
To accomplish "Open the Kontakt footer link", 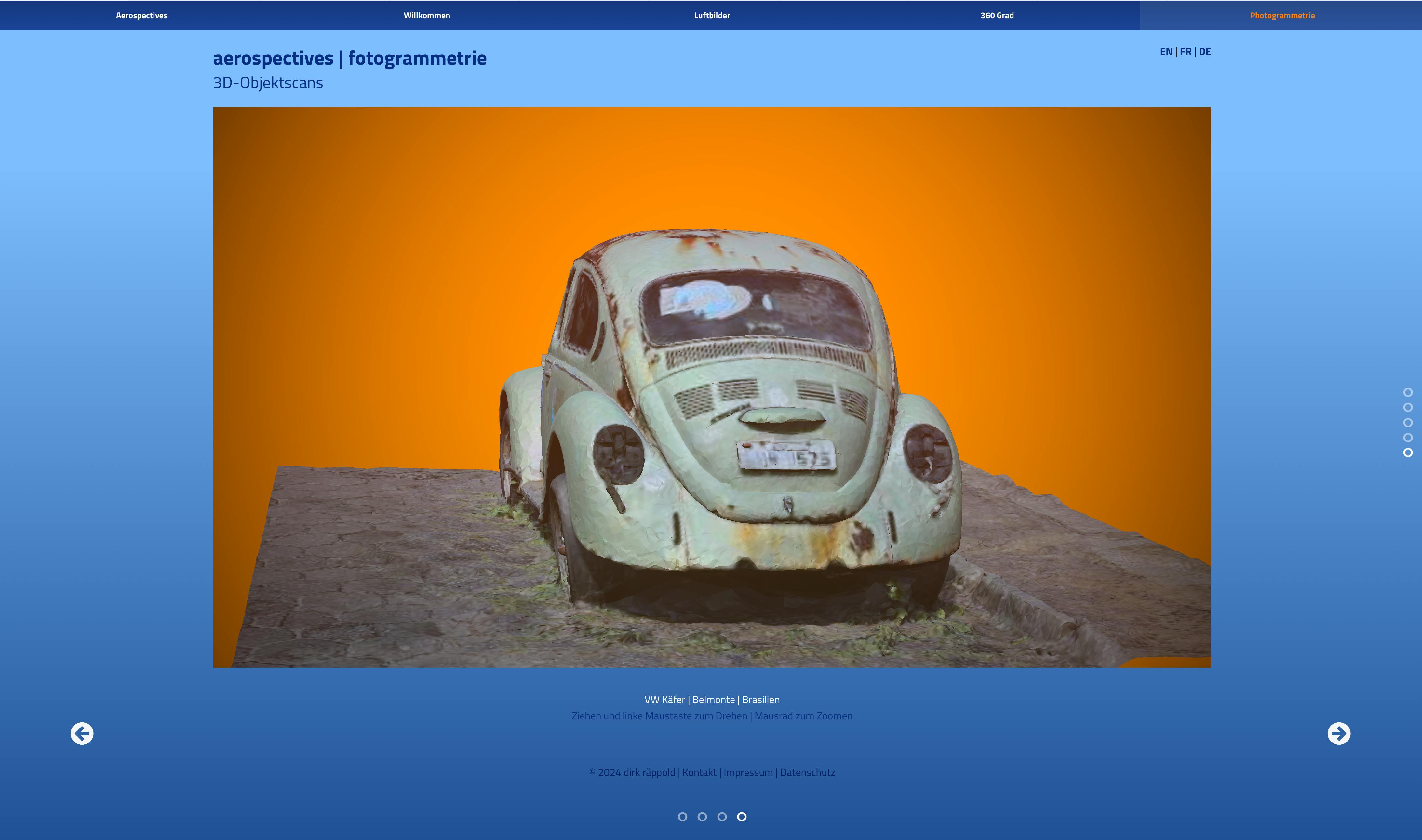I will (699, 773).
